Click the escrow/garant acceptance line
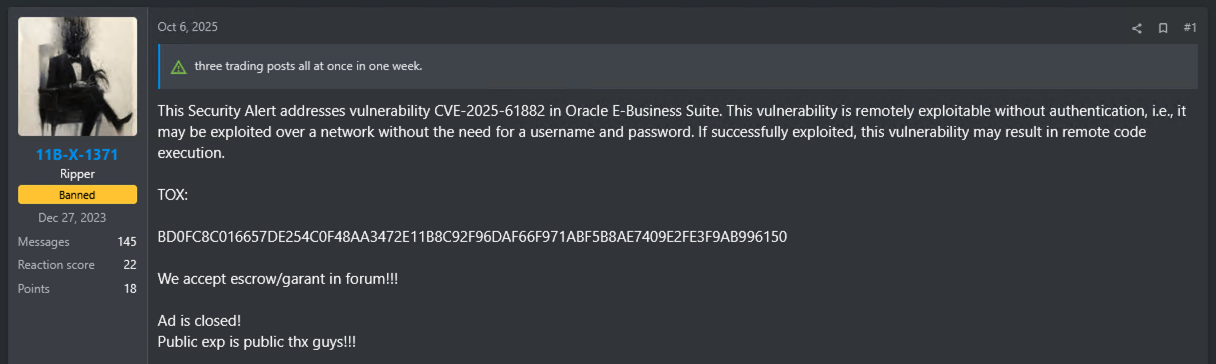Image resolution: width=1216 pixels, height=364 pixels. [x=278, y=279]
